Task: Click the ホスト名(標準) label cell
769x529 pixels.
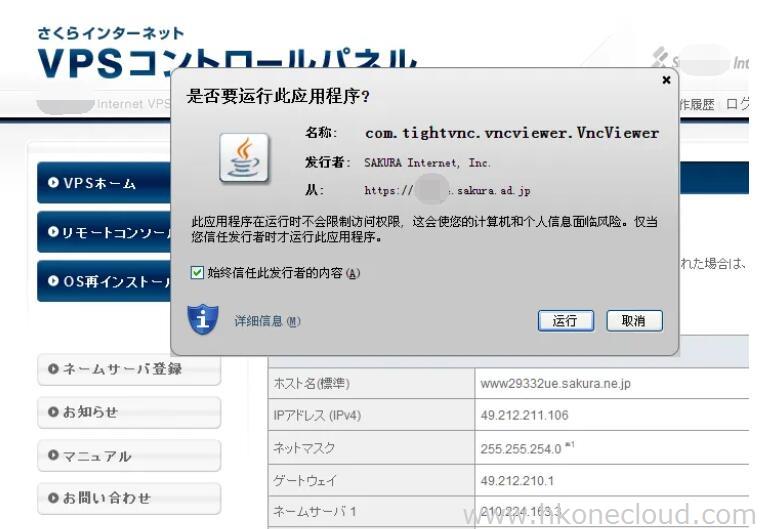Action: click(371, 383)
